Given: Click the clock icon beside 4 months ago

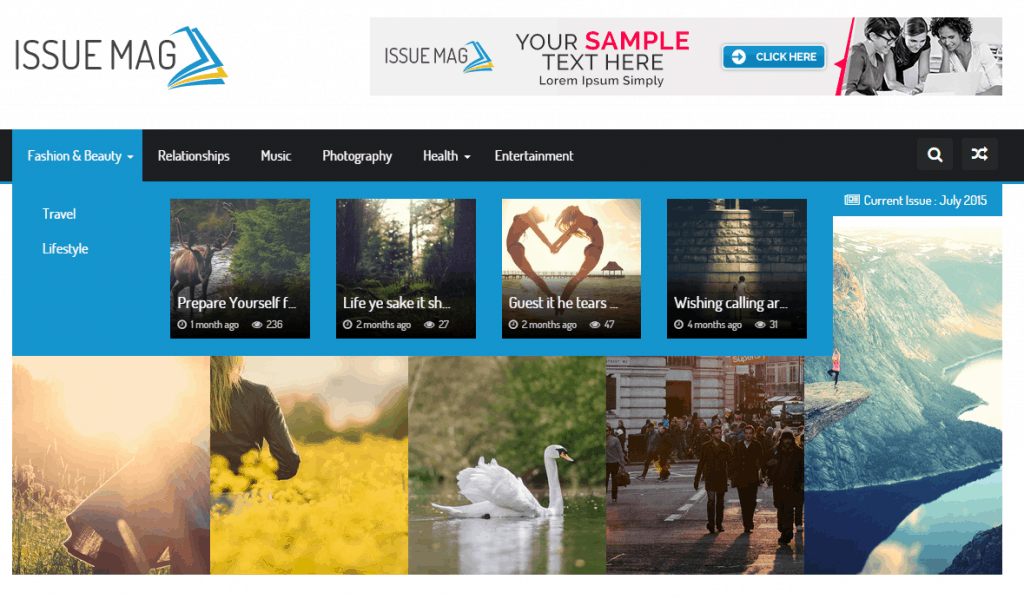Looking at the screenshot, I should click(679, 325).
